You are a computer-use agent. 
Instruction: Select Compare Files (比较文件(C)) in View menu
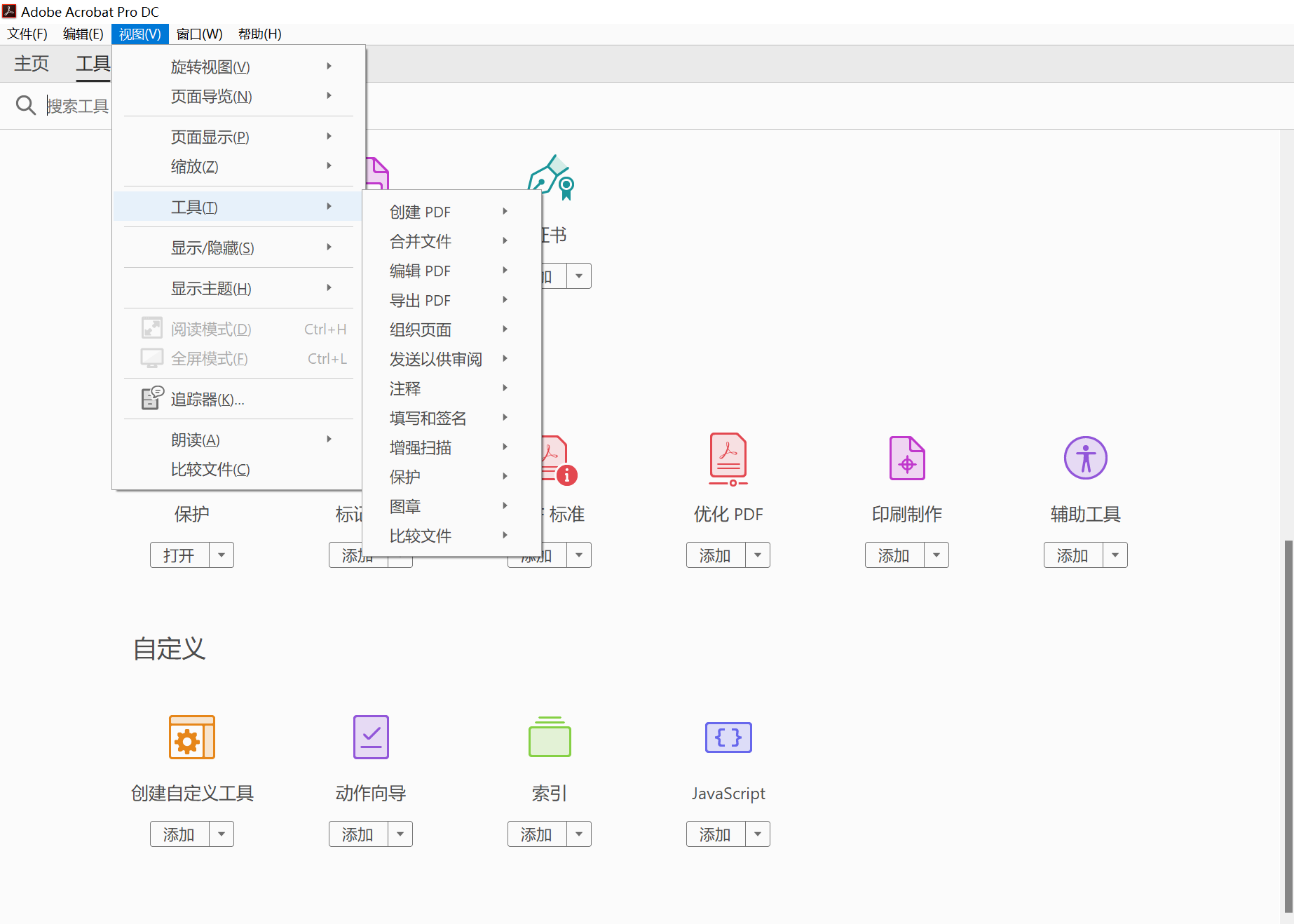coord(238,469)
